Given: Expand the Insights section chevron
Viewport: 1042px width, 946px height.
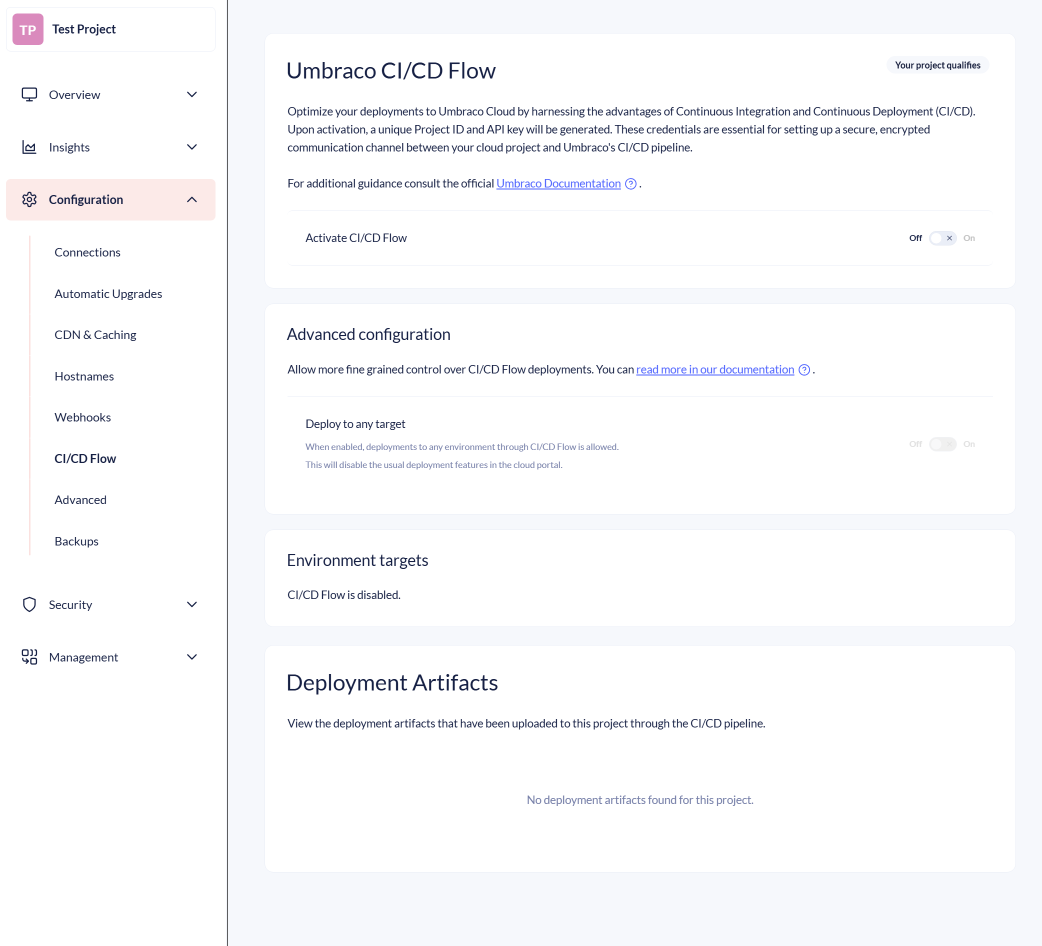Looking at the screenshot, I should [x=192, y=147].
